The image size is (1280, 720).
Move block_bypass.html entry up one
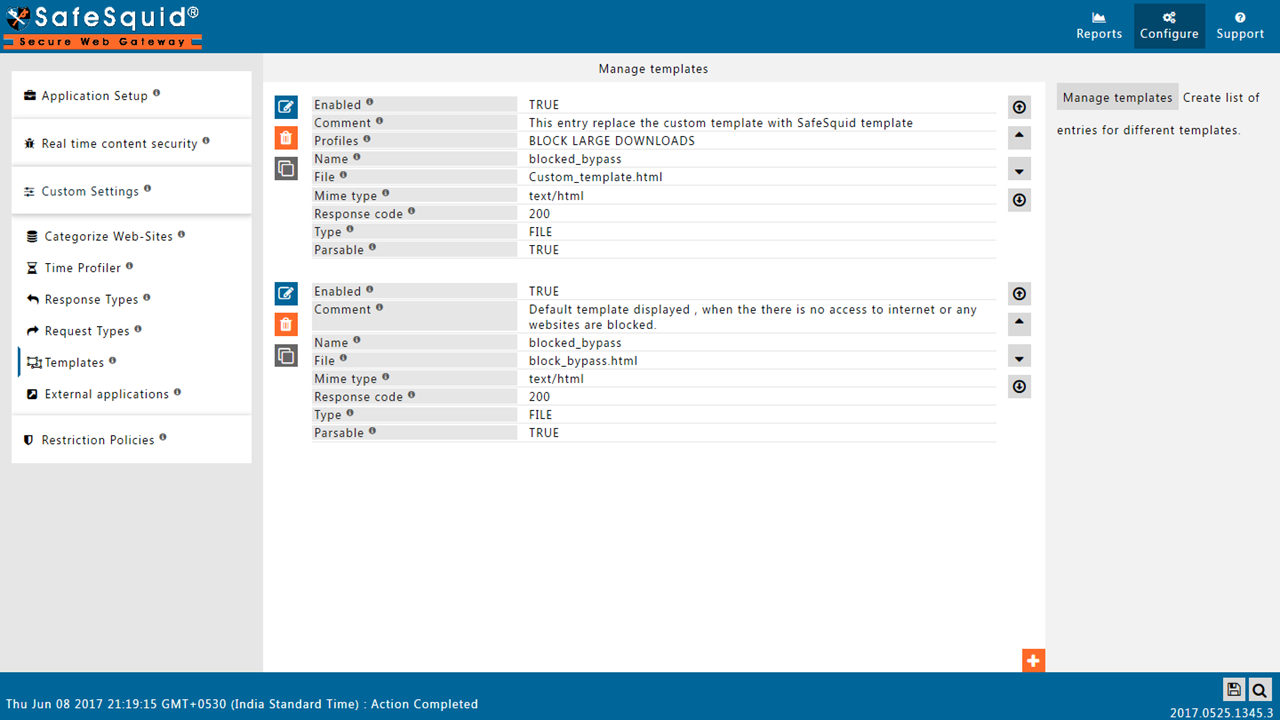click(x=1019, y=324)
